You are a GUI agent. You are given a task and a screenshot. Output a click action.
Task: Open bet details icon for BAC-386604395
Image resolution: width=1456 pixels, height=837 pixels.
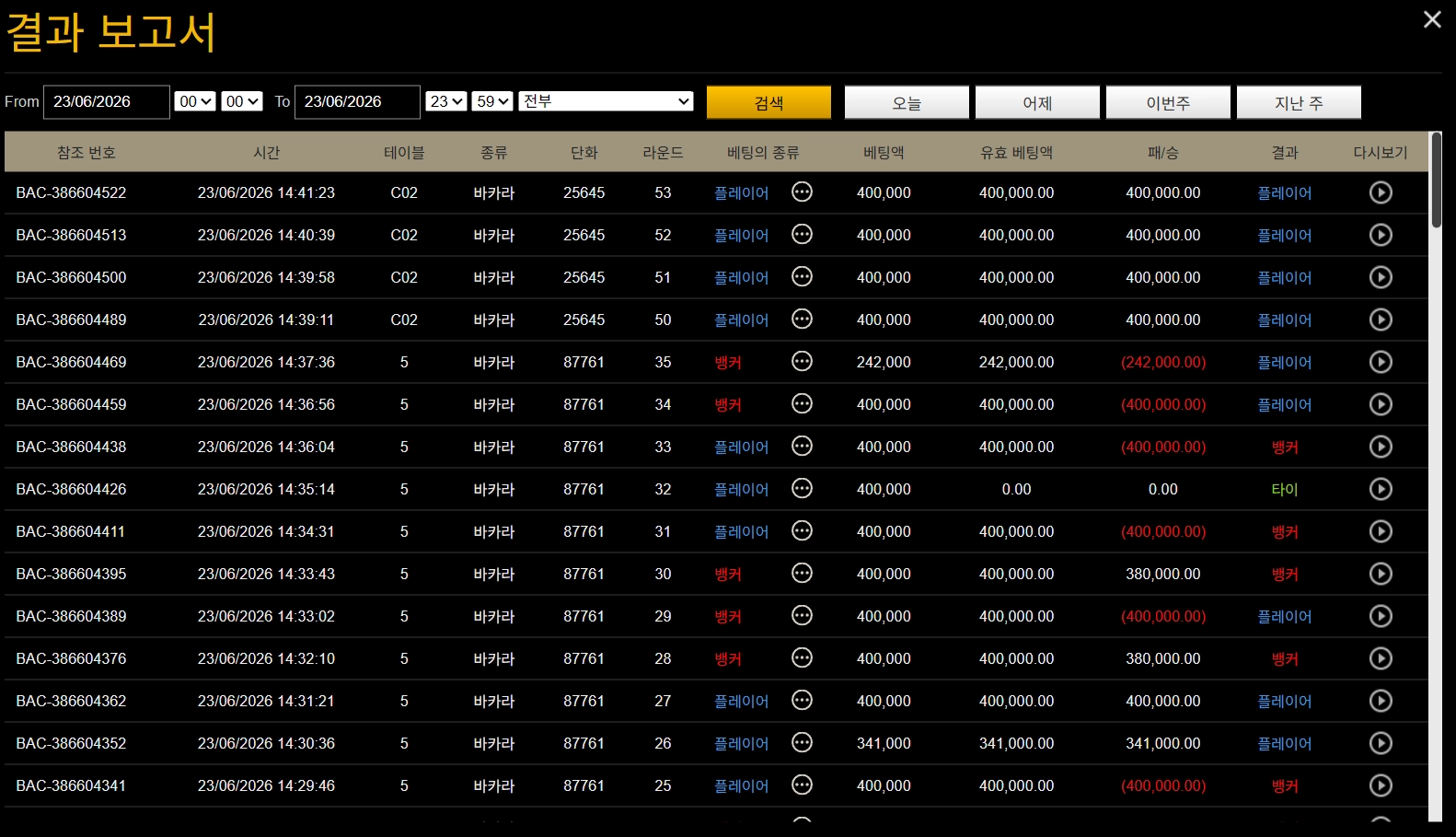pos(803,573)
